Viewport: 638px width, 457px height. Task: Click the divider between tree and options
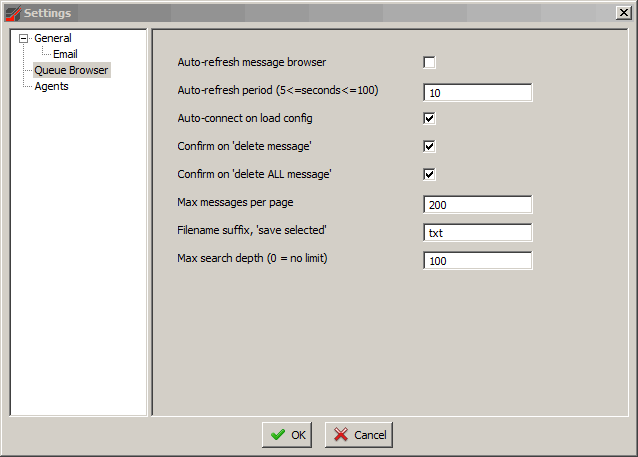click(150, 222)
